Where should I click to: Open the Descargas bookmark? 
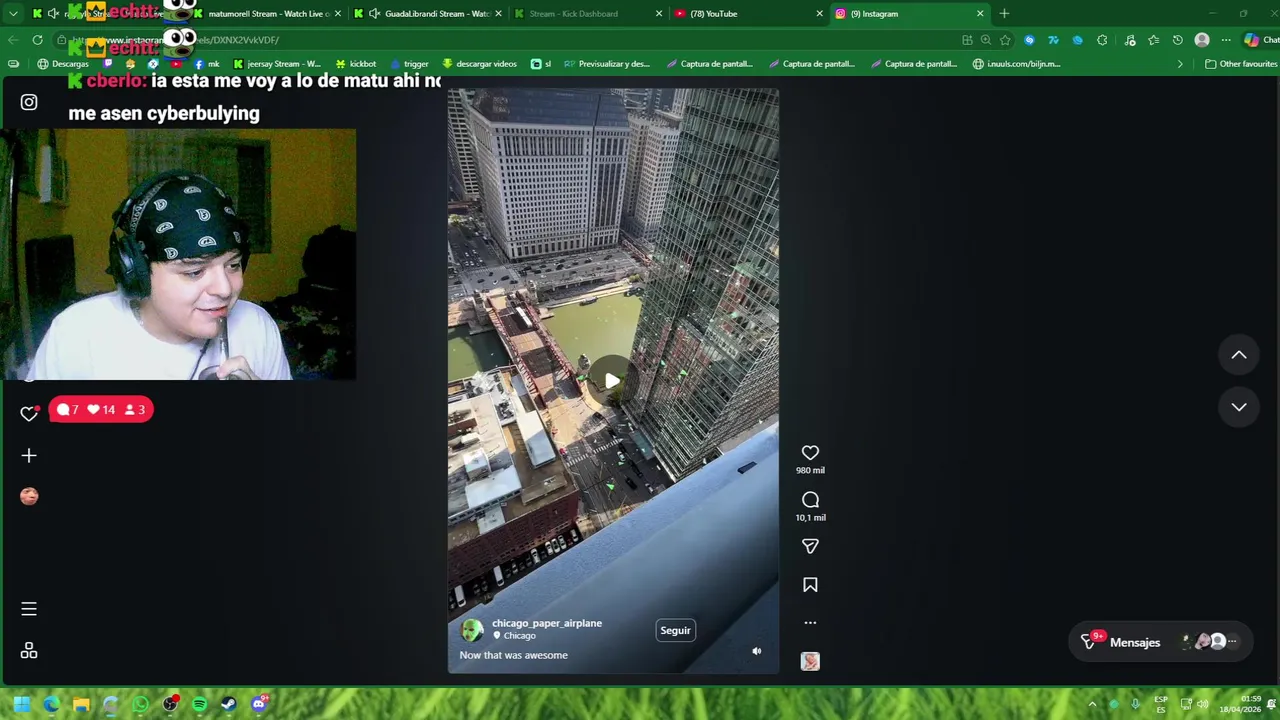[63, 64]
